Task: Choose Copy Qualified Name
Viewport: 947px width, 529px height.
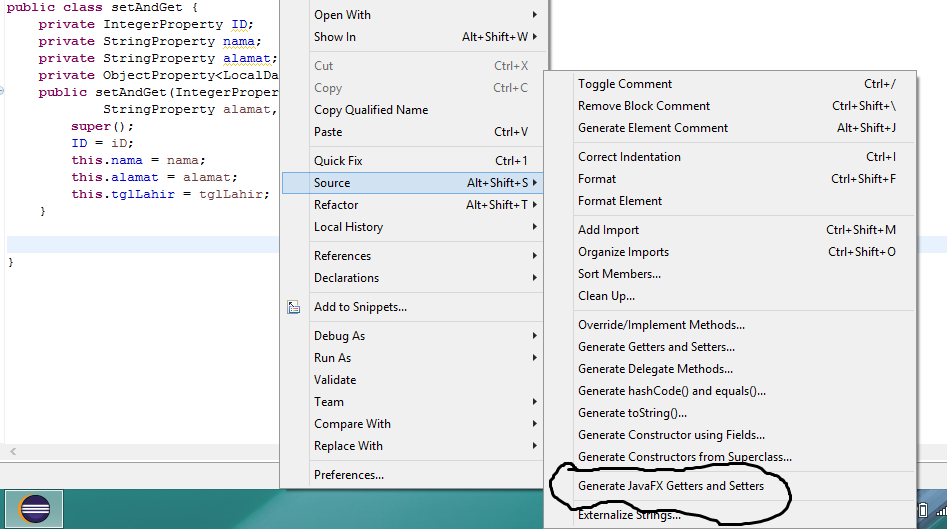Action: (x=414, y=110)
